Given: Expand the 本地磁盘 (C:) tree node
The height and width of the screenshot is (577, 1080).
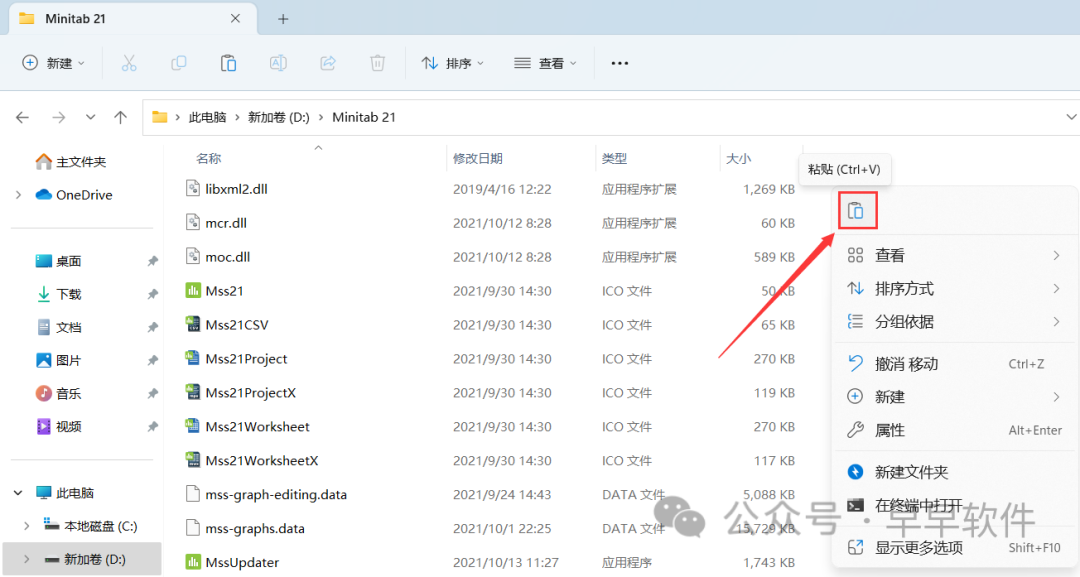Looking at the screenshot, I should point(27,526).
